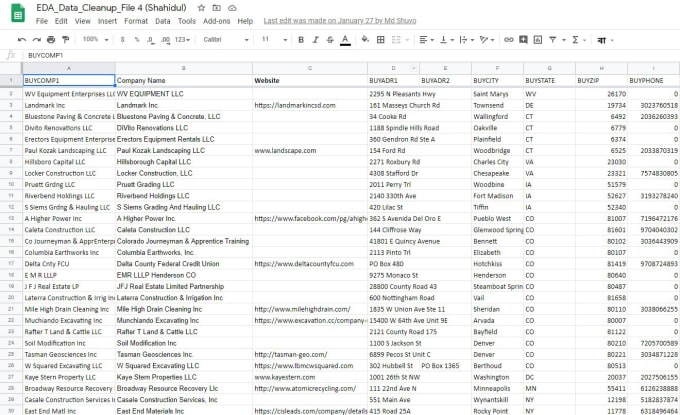Open text rotation dropdown

point(487,39)
